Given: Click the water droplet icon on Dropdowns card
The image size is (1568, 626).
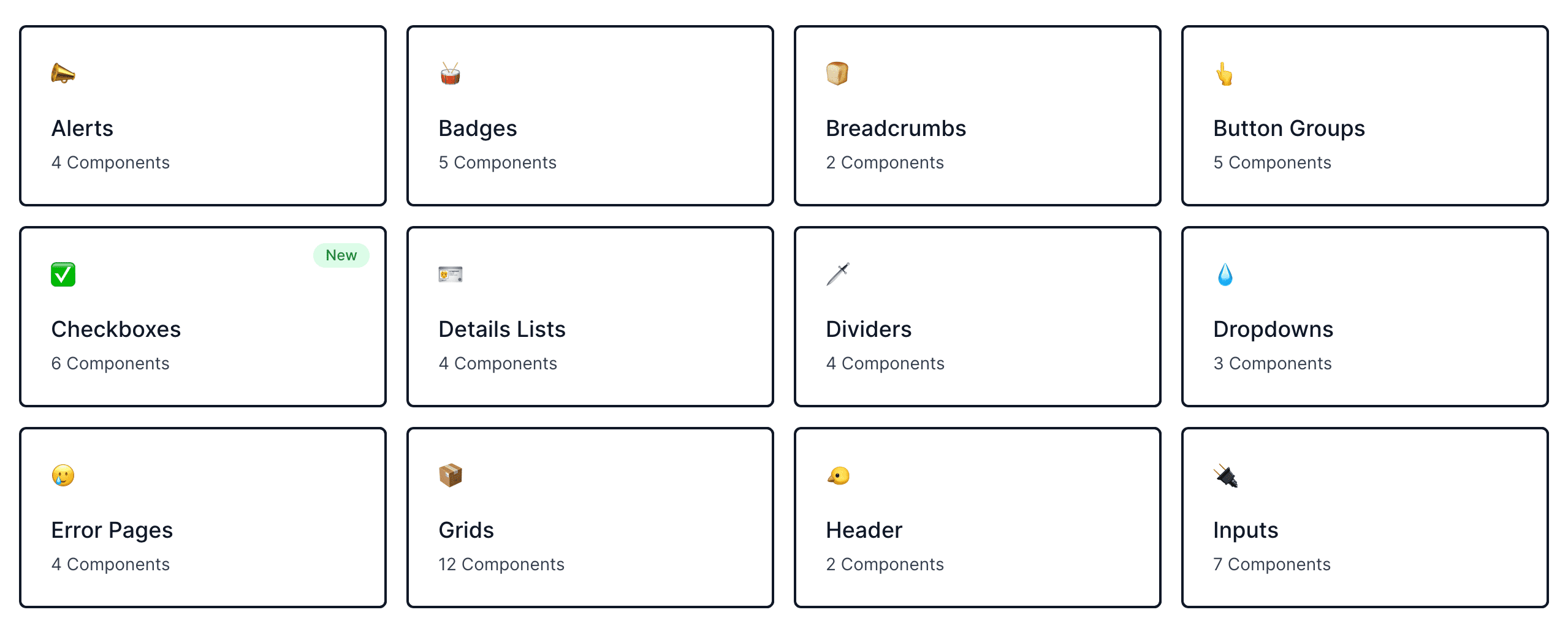Looking at the screenshot, I should (x=1225, y=275).
